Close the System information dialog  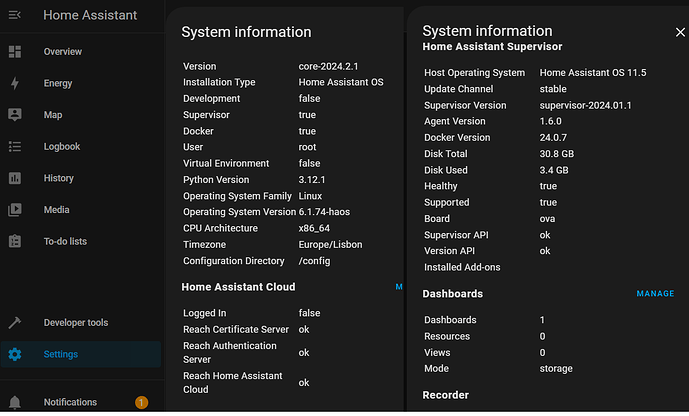tap(680, 31)
